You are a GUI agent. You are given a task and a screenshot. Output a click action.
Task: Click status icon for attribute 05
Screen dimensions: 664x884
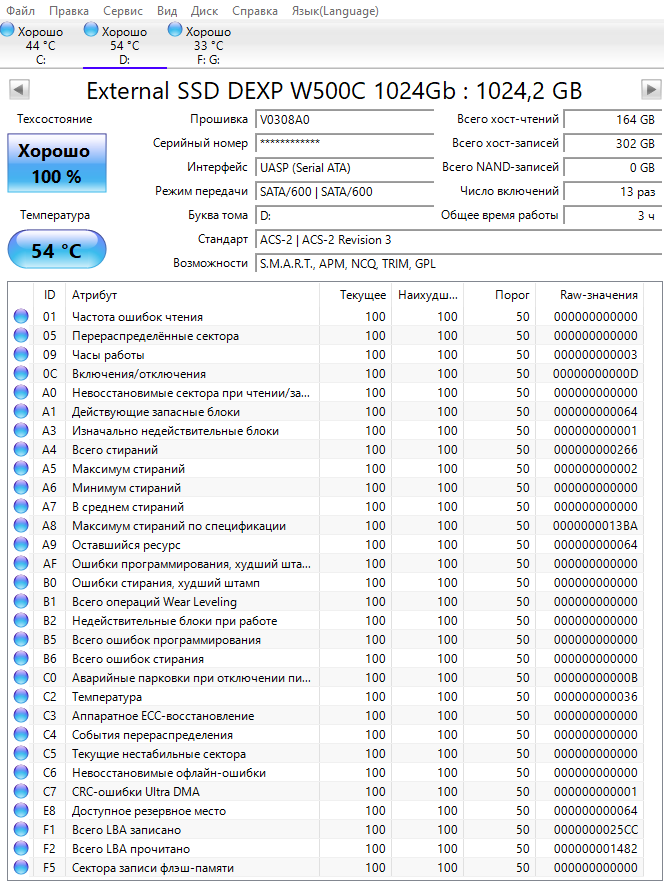[21, 335]
